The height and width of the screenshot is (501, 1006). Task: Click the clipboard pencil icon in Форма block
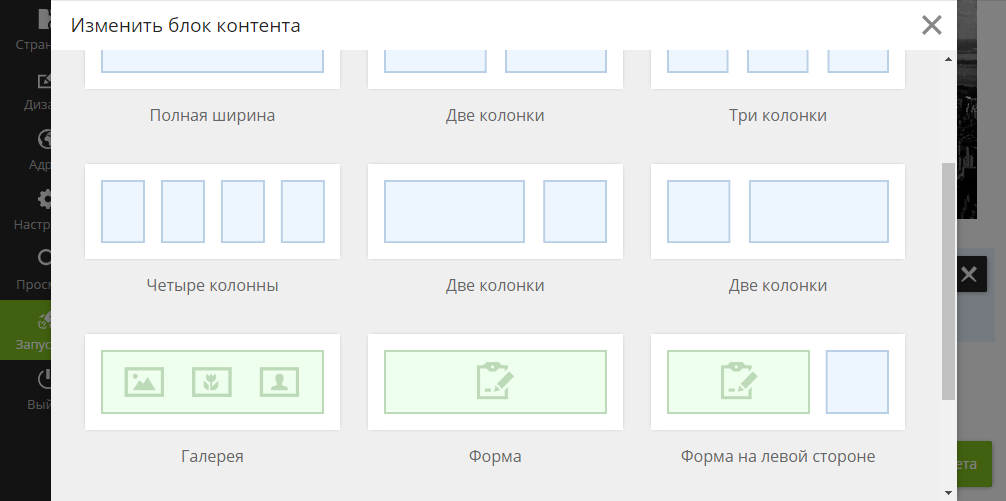[x=495, y=382]
